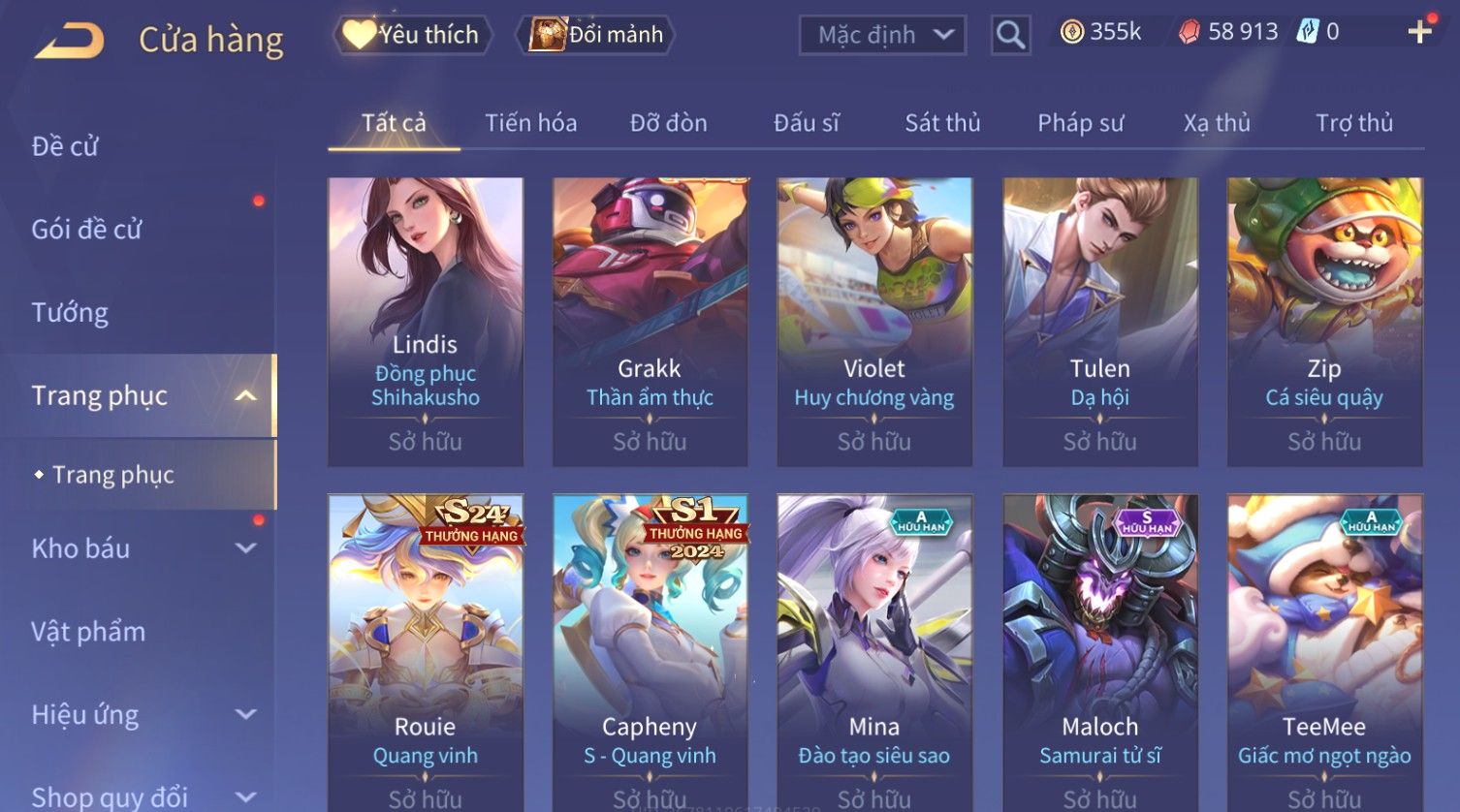Click the back arrow icon

tap(69, 40)
